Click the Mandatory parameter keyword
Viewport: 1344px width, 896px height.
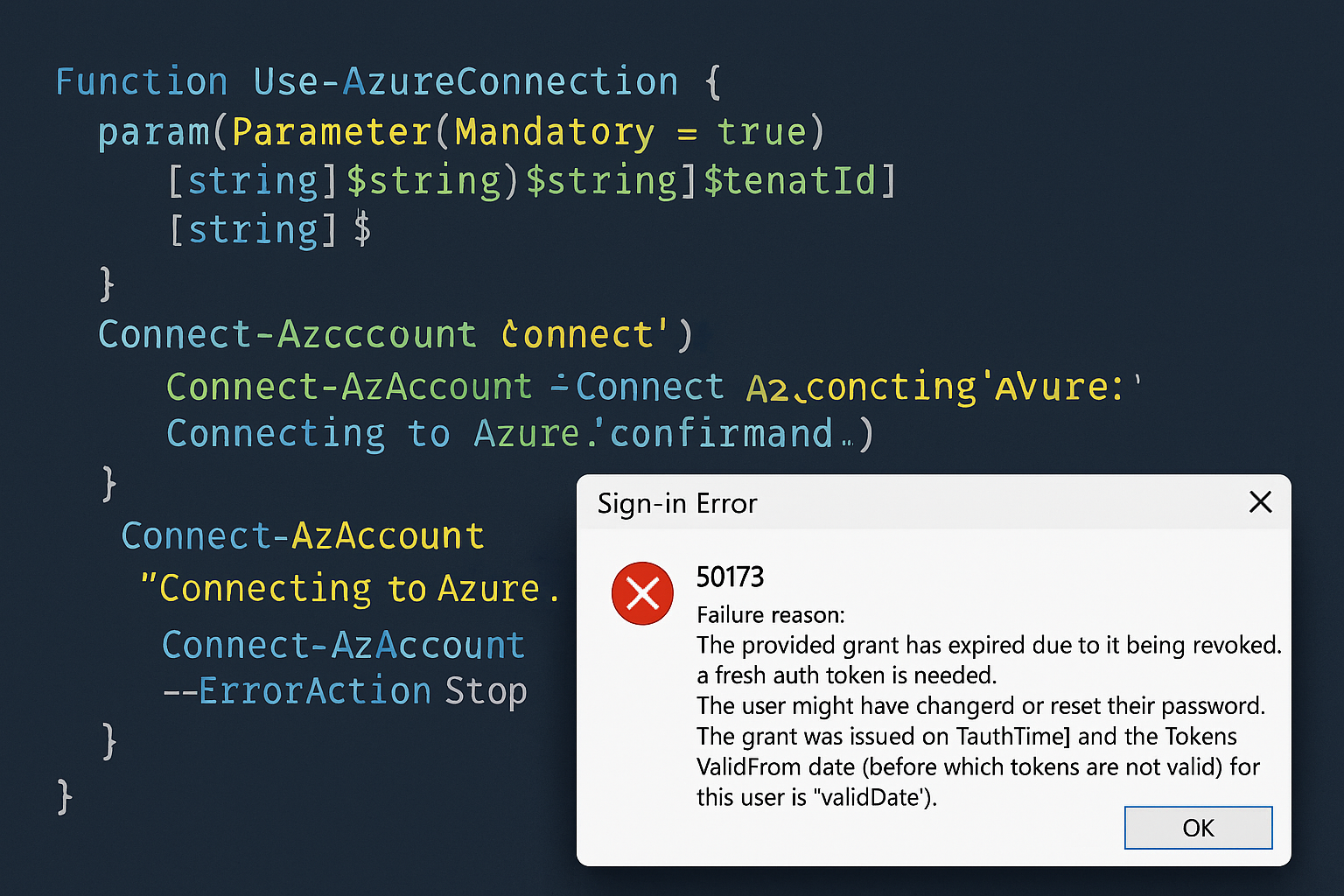[555, 133]
